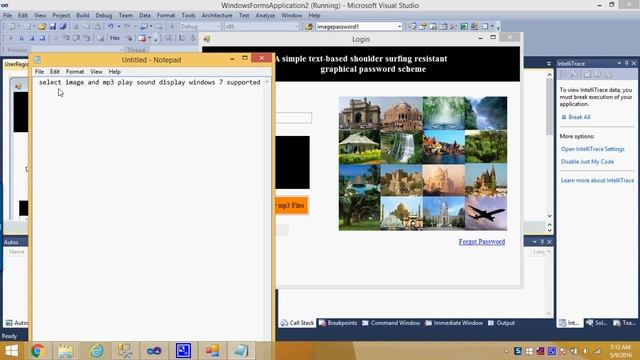Click the Start Page green toolbar icon
The width and height of the screenshot is (640, 360).
tap(464, 27)
